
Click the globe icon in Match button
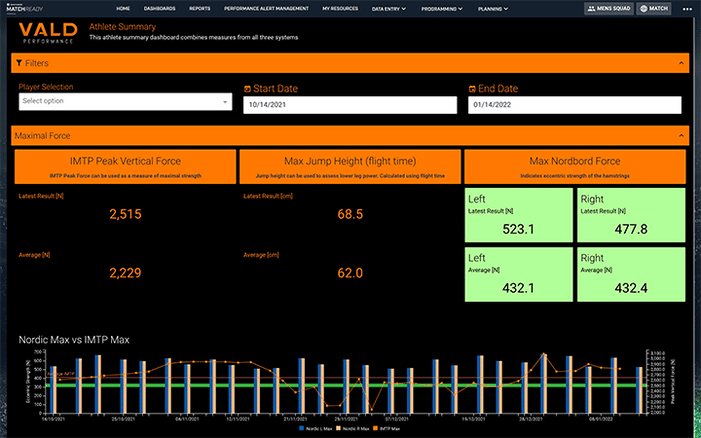(644, 8)
